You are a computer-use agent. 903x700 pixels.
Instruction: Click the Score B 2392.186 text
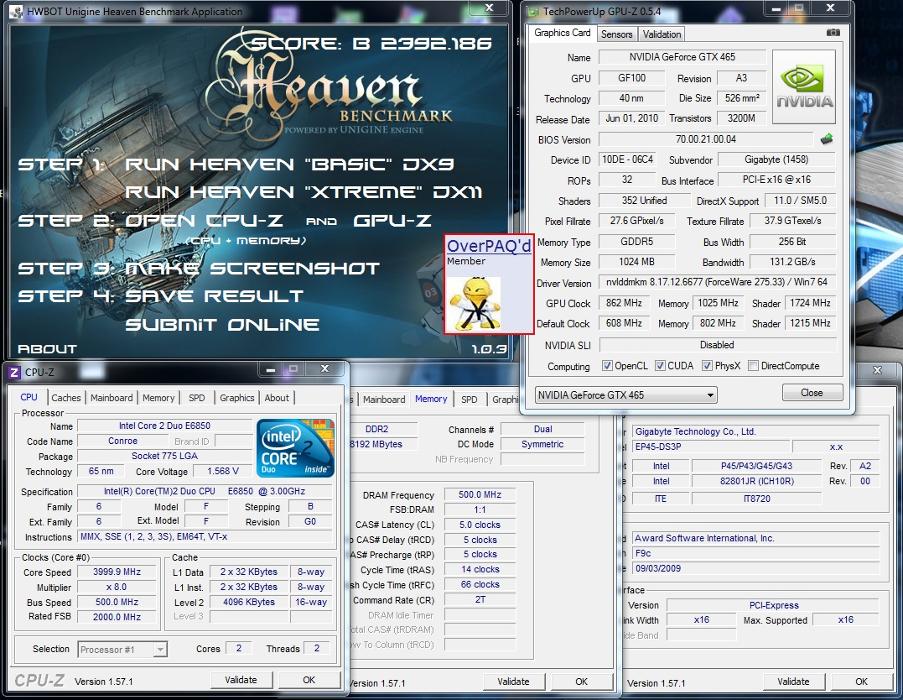(x=371, y=43)
